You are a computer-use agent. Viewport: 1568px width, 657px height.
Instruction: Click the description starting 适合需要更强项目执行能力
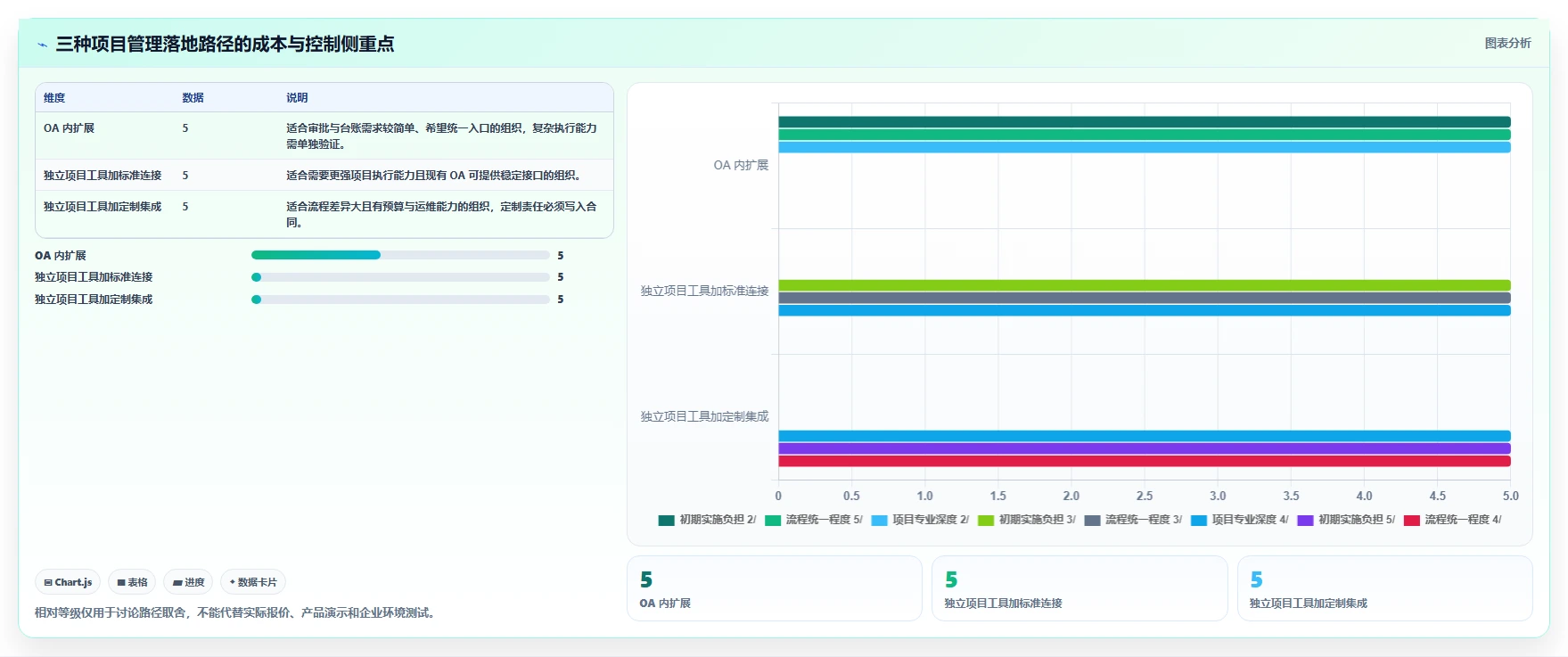[435, 176]
